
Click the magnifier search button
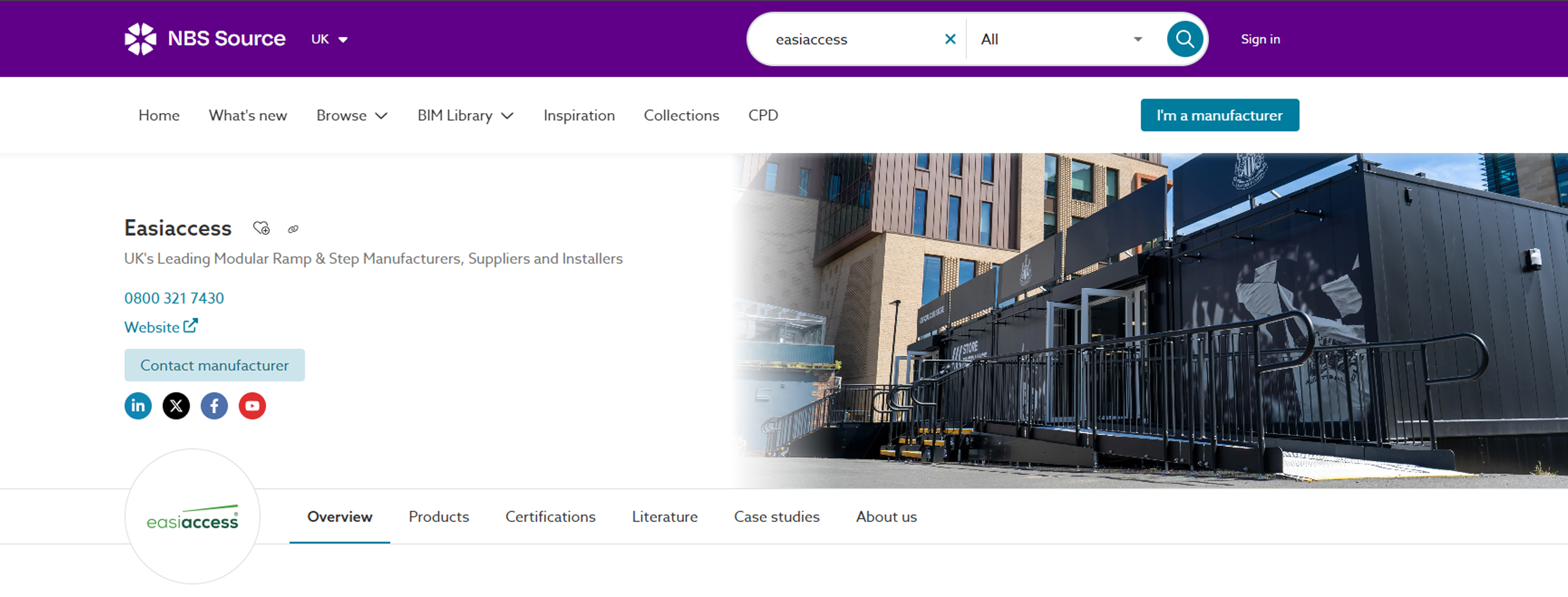tap(1184, 39)
